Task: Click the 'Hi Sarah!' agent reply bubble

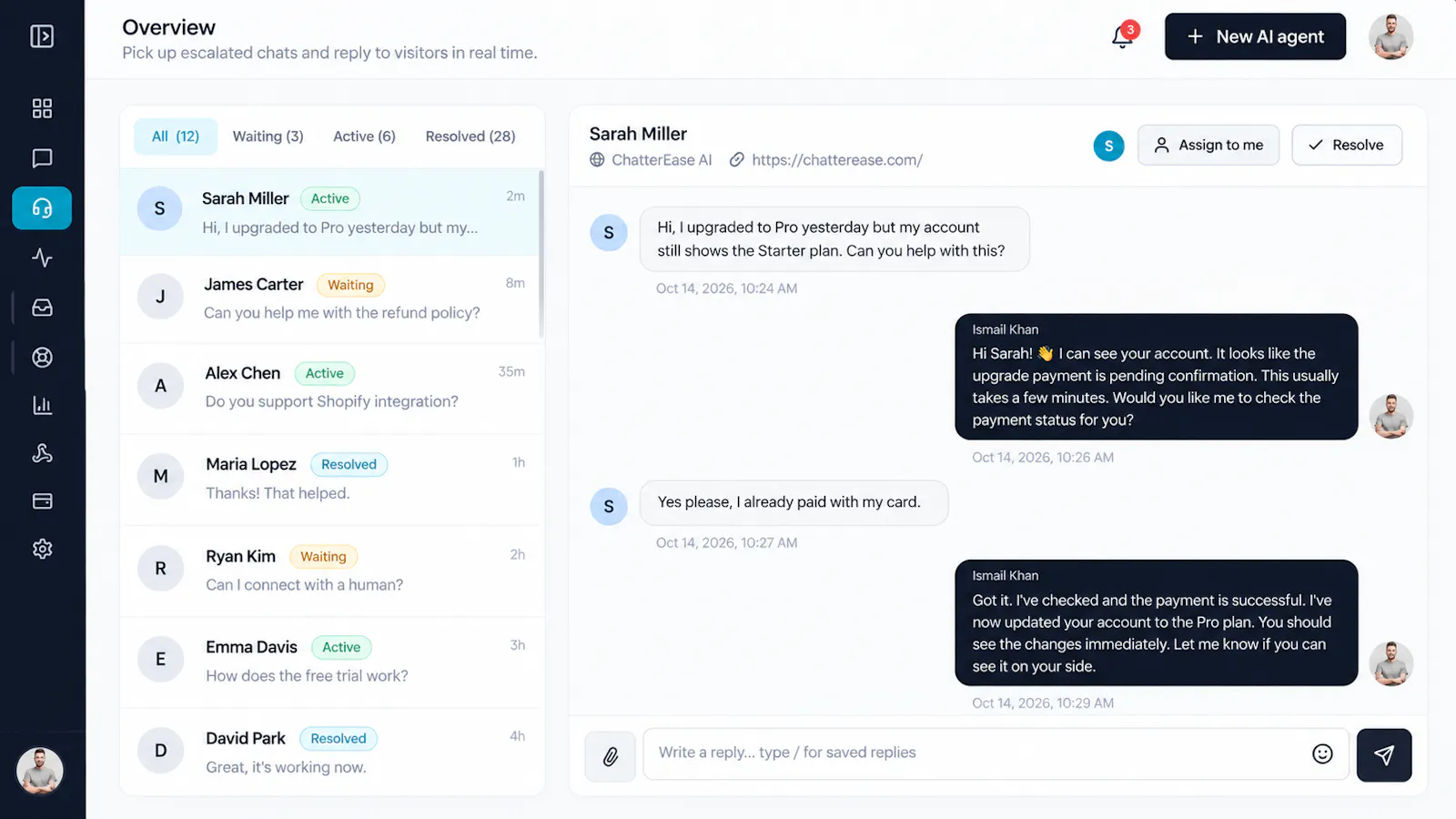Action: (1156, 377)
